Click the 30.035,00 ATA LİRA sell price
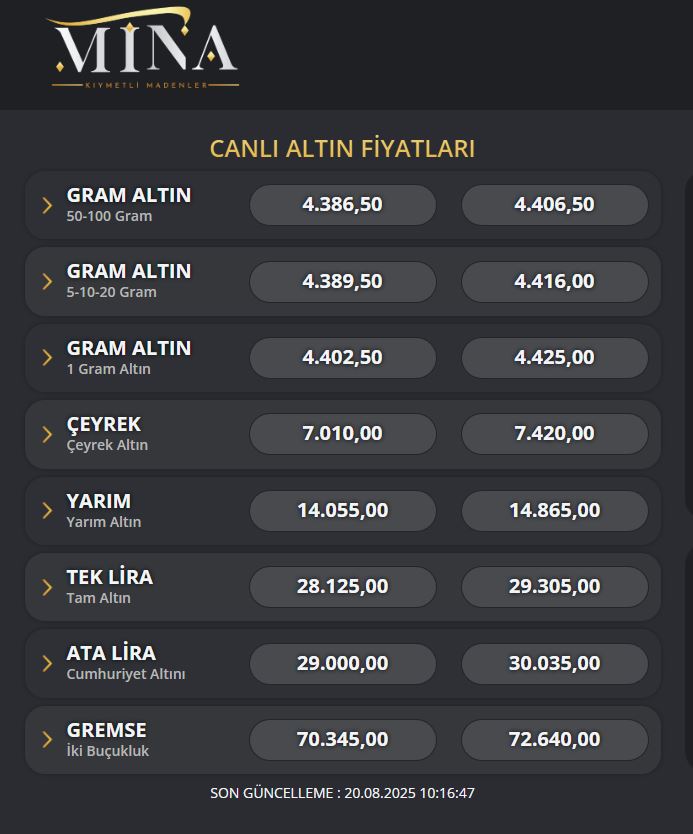 click(x=554, y=663)
